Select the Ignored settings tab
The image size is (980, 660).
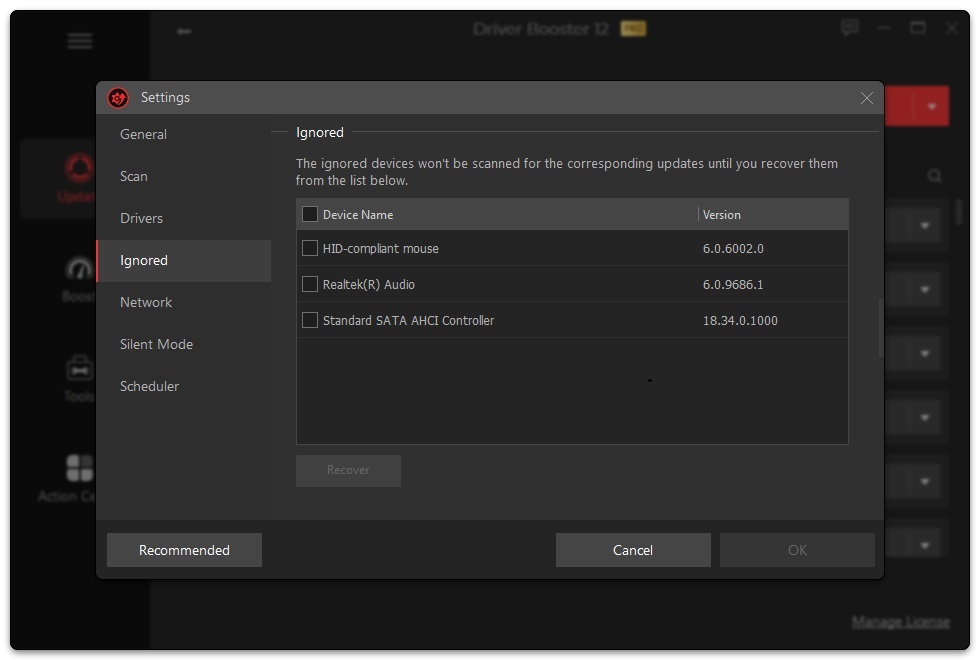tap(184, 261)
